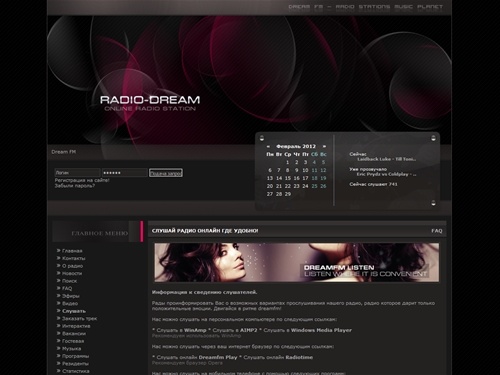
Task: Open Поиск menu item
Action: 69,281
